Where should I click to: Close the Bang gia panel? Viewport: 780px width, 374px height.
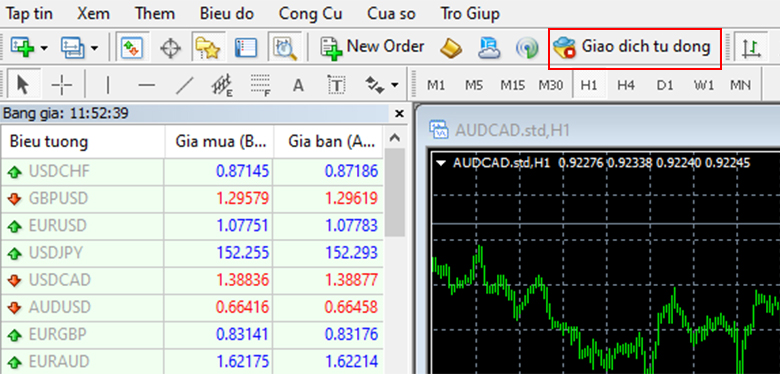(399, 114)
